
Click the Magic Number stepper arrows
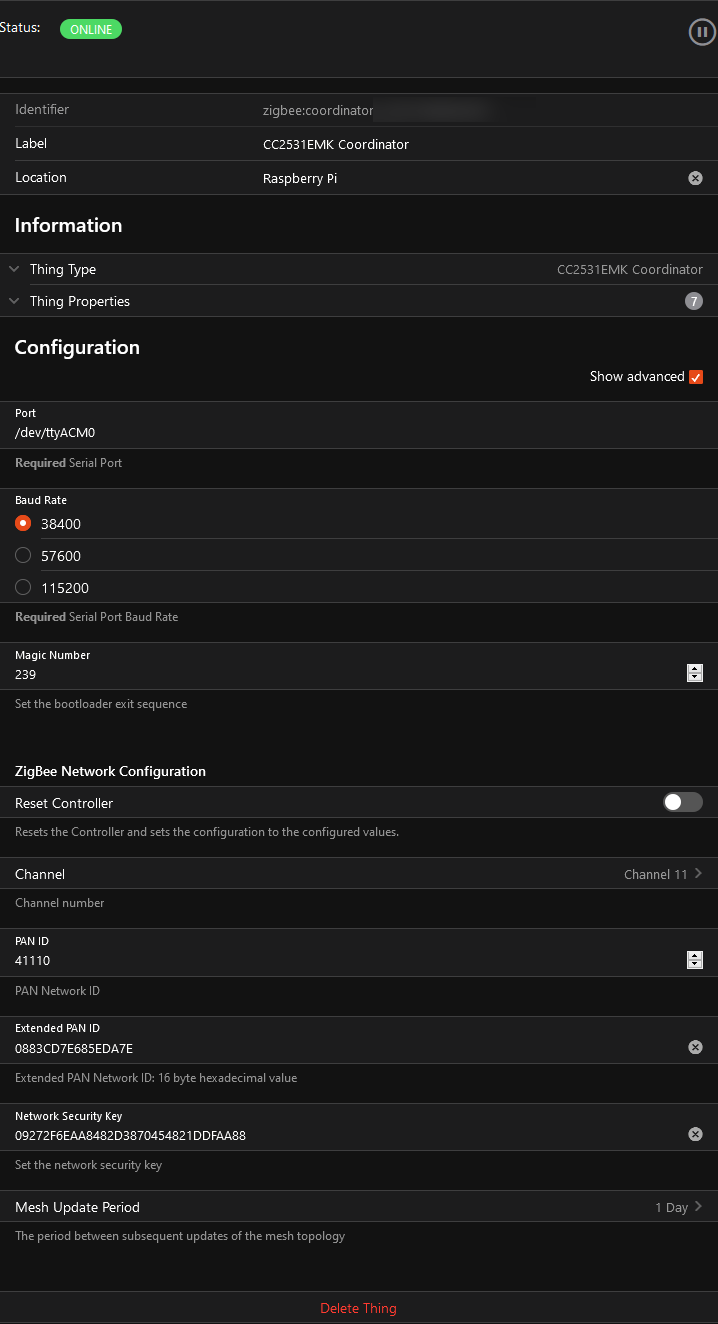tap(695, 674)
